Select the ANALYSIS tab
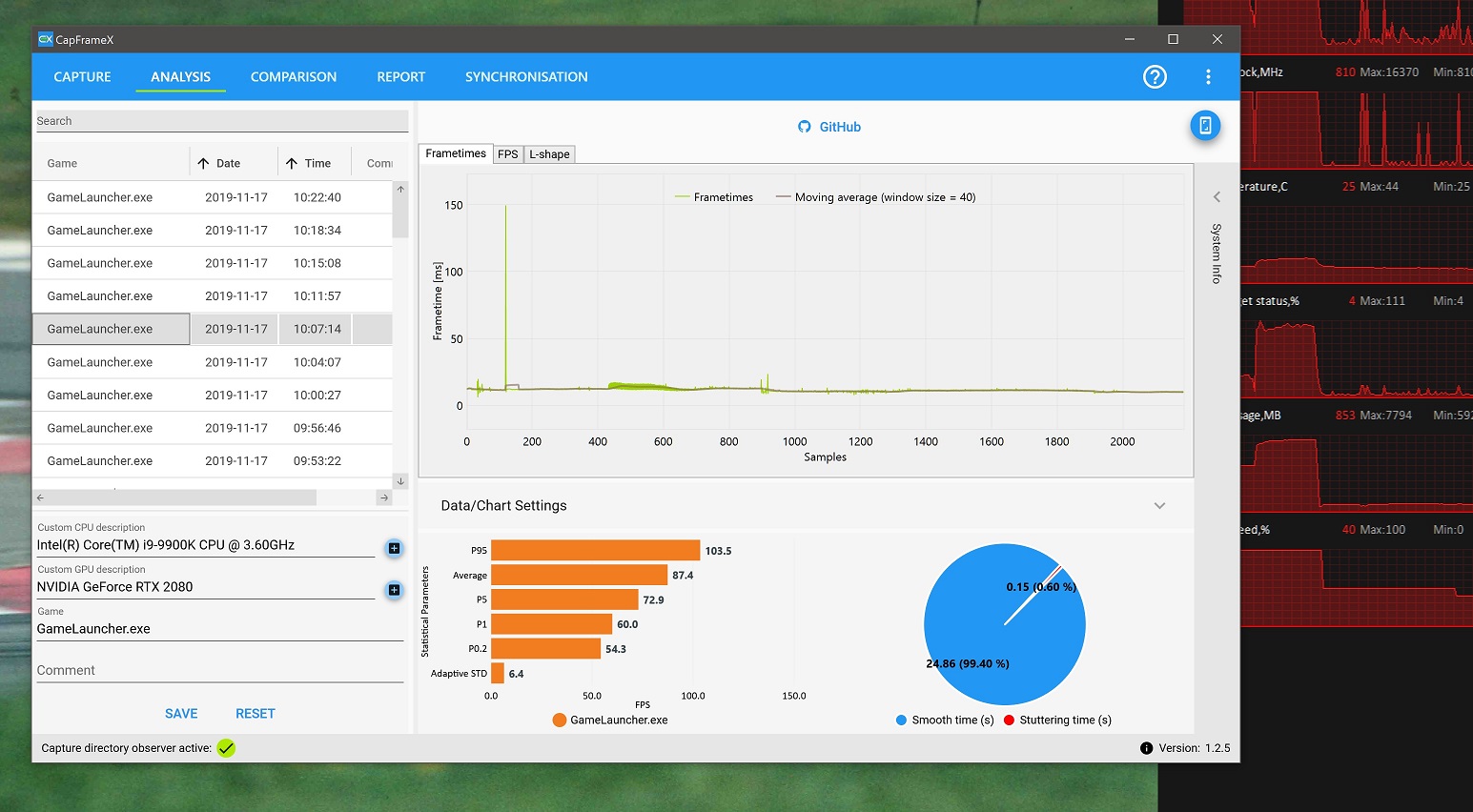This screenshot has width=1473, height=812. [180, 77]
